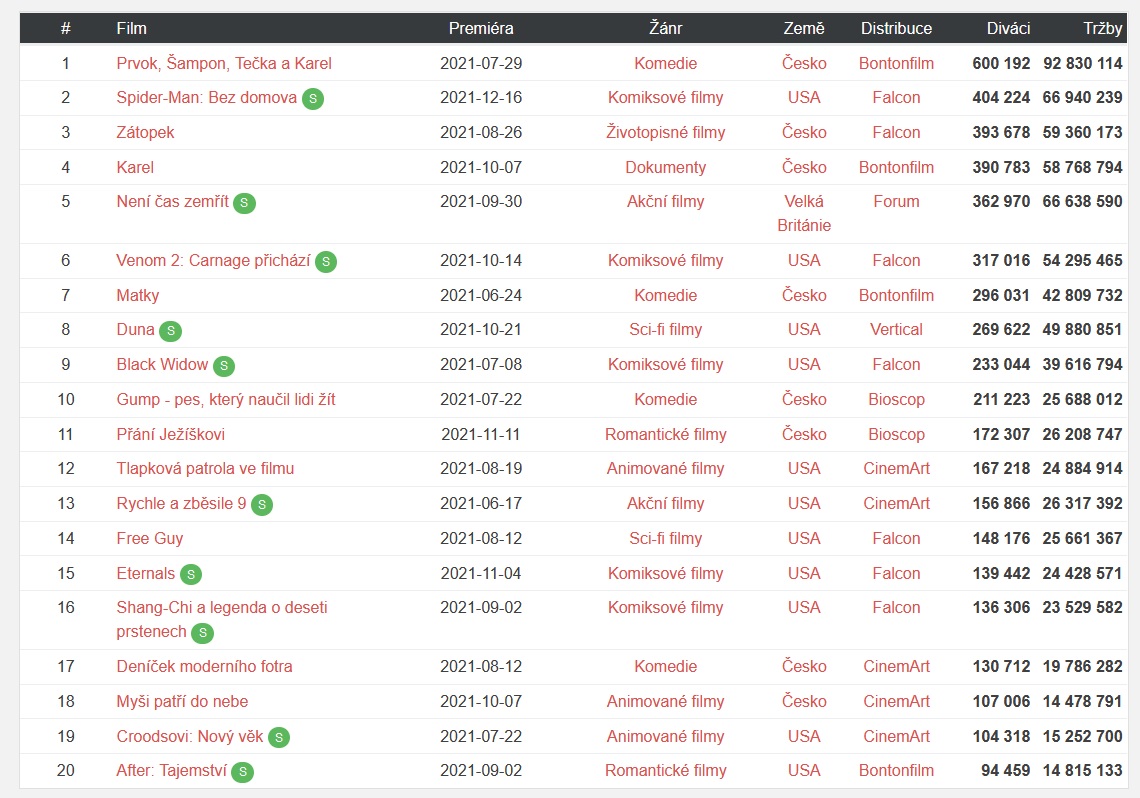Click the S badge beside Black Widow

coord(224,366)
